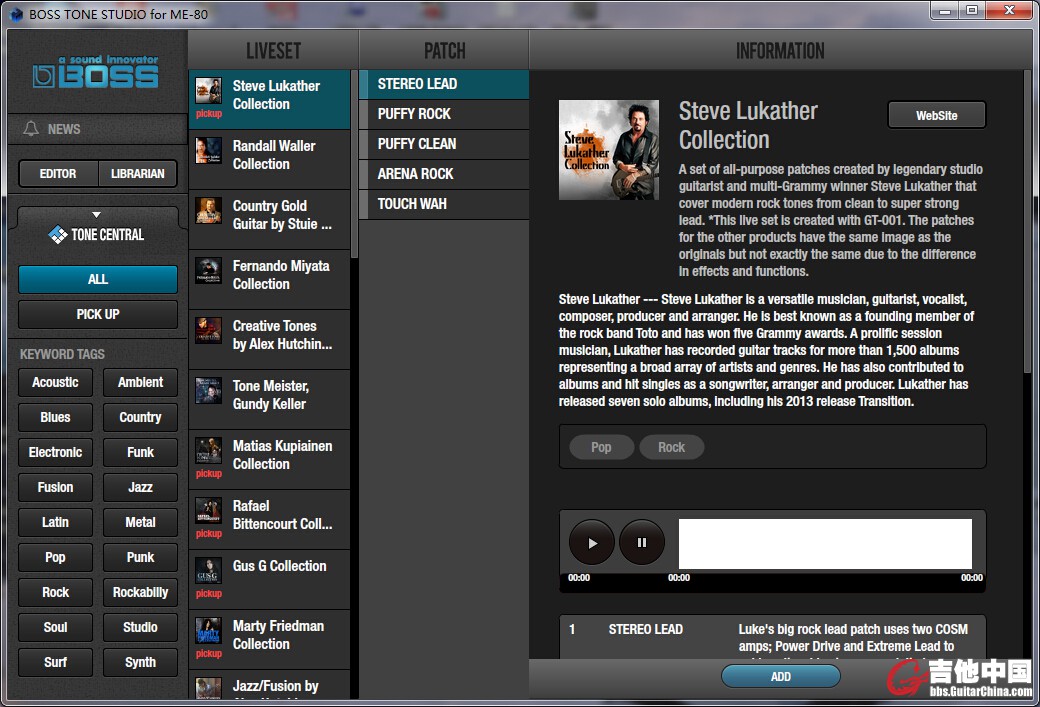The width and height of the screenshot is (1040, 707).
Task: Expand the Tone Central panel arrow
Action: (96, 215)
